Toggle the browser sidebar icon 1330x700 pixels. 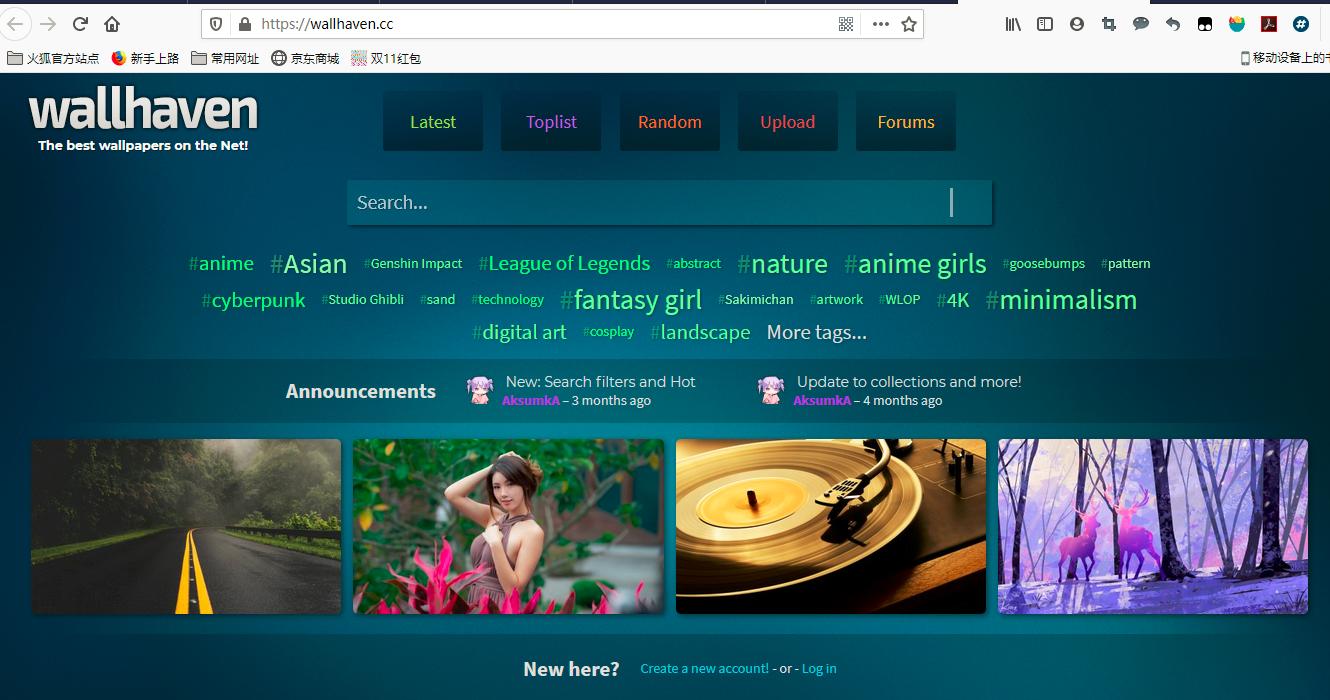click(1045, 24)
